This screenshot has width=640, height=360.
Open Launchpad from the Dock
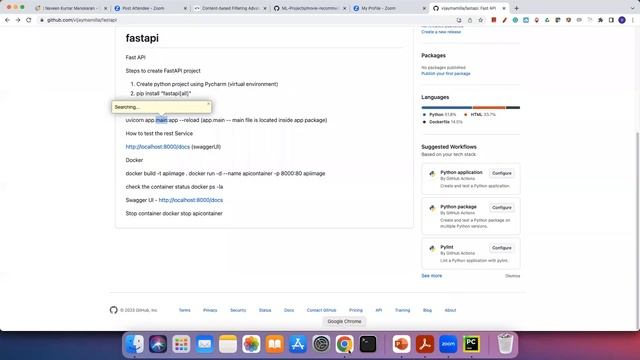pos(181,344)
